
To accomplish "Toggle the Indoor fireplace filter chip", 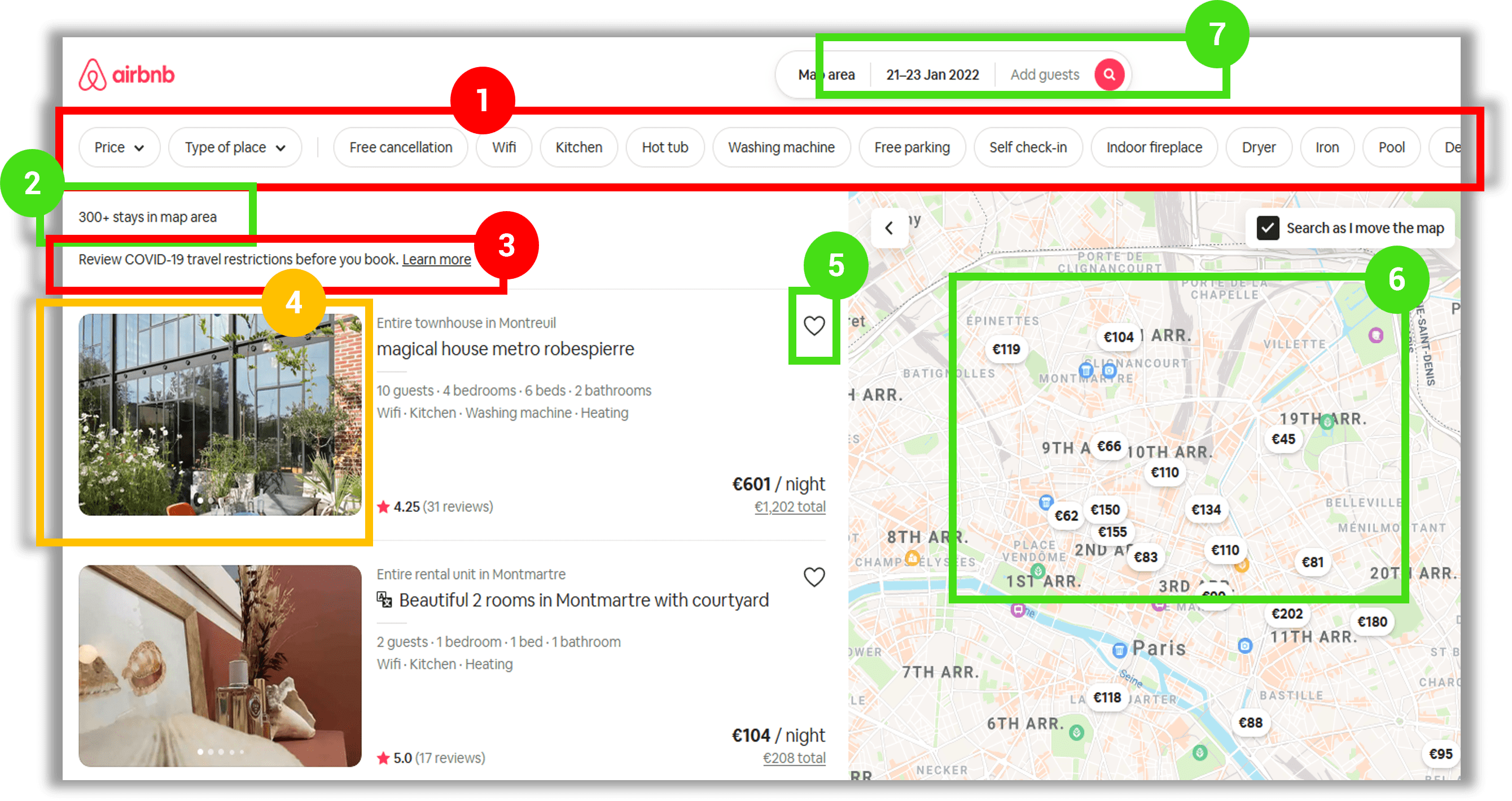I will 1154,147.
